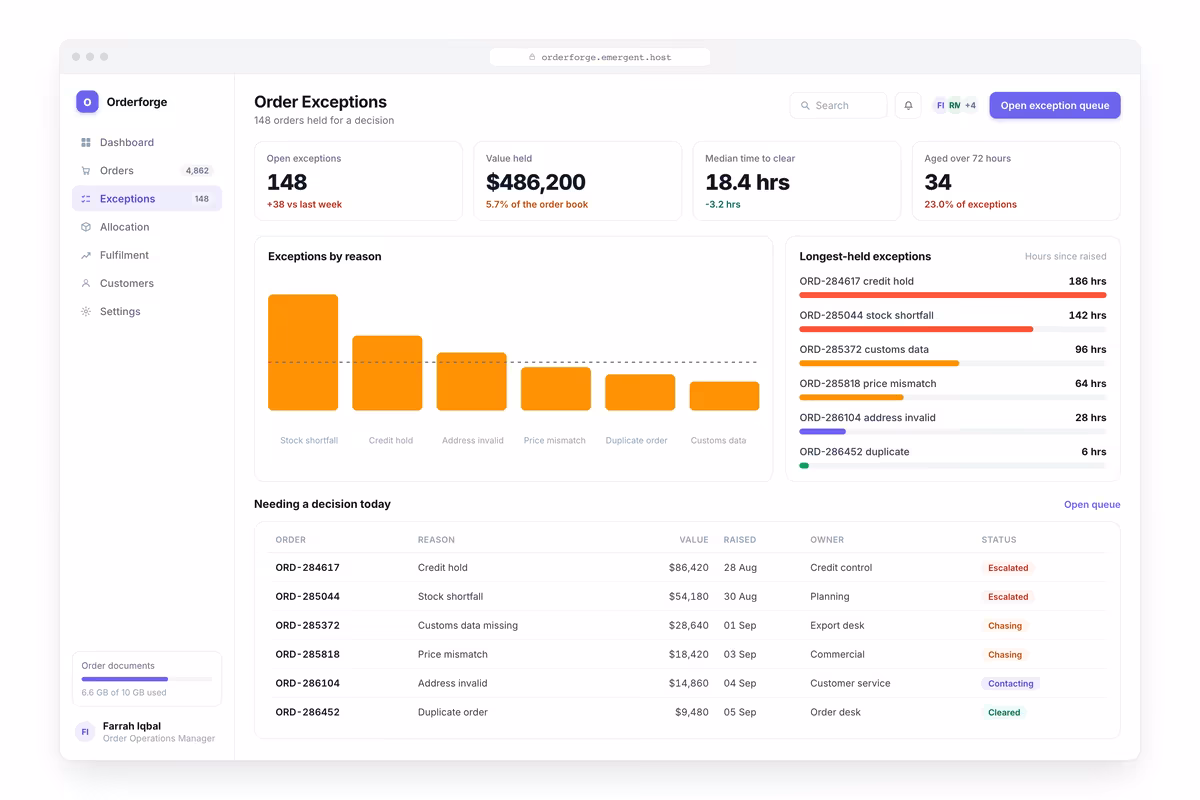Click the STATUS column header
The image size is (1200, 800).
[x=999, y=540]
